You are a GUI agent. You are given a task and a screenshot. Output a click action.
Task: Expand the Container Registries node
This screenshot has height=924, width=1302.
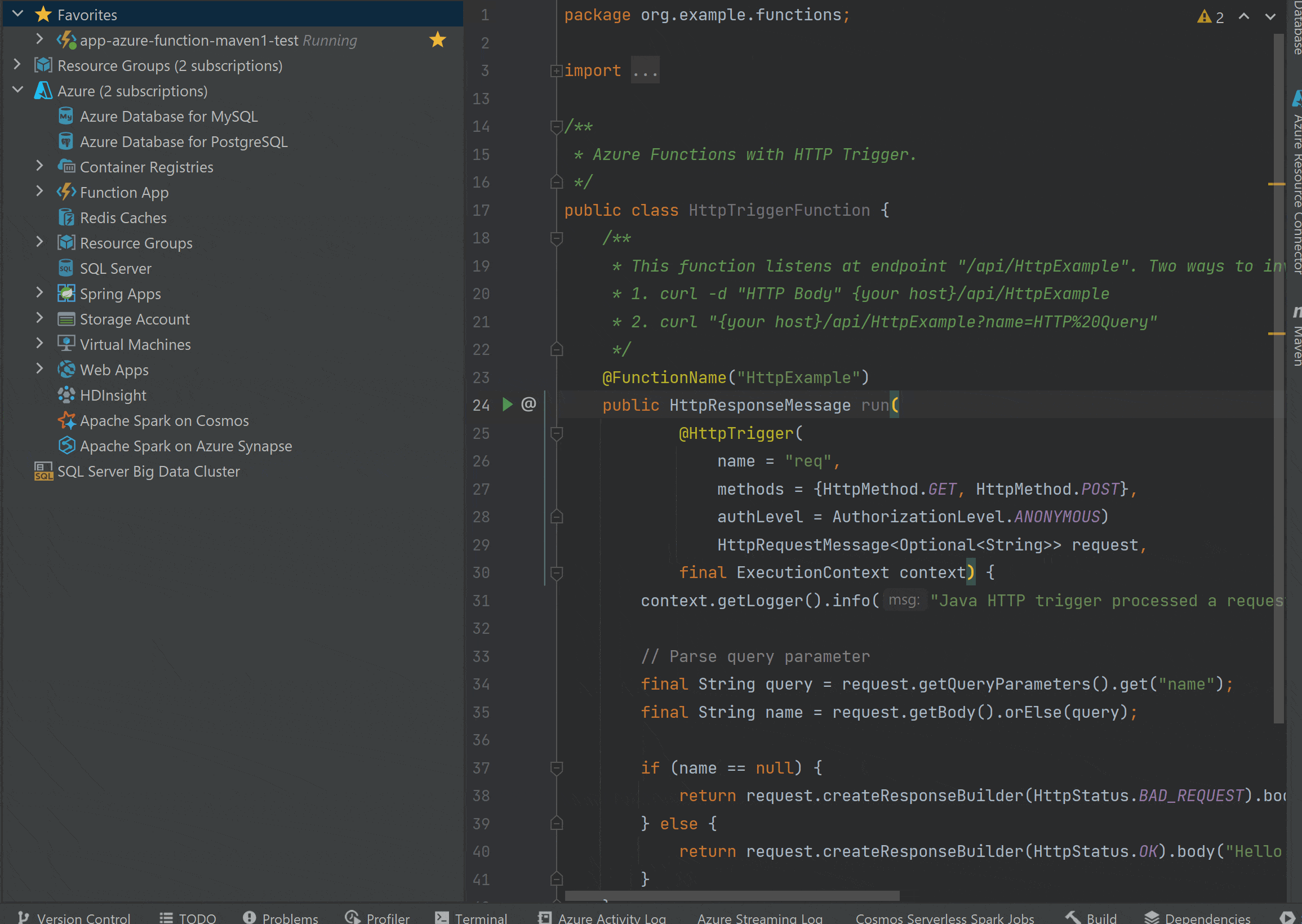pos(39,166)
